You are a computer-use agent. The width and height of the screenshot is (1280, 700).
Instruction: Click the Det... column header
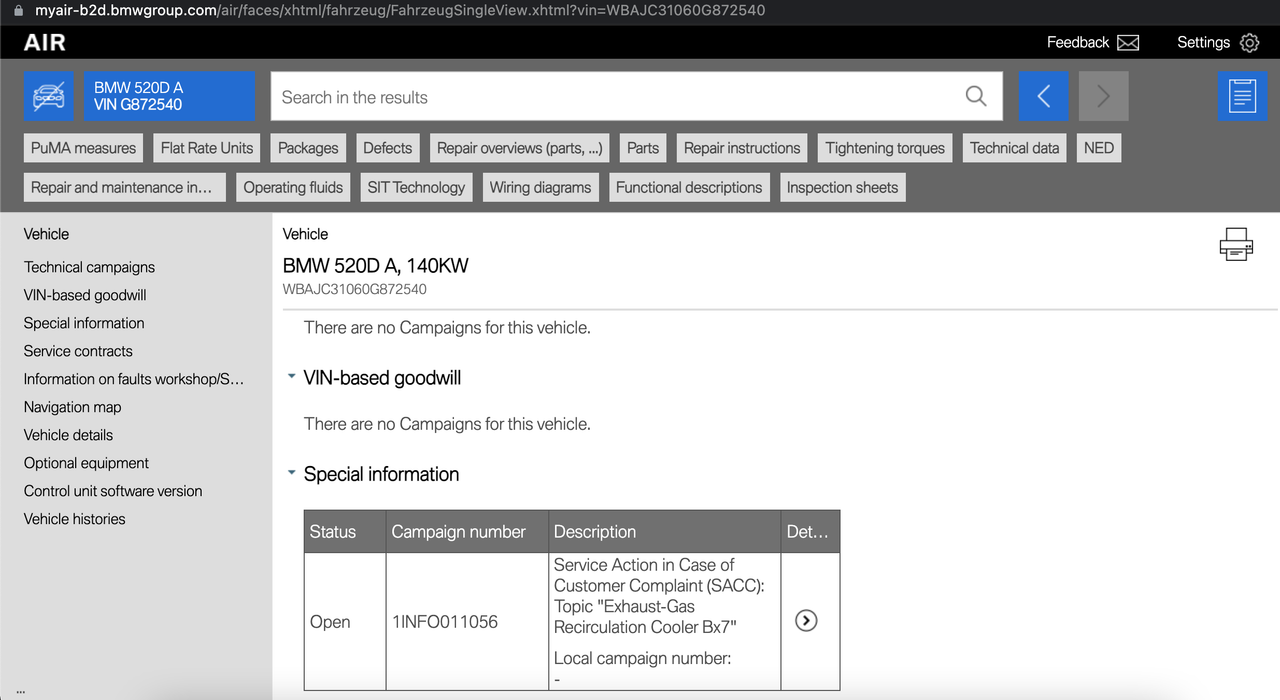810,532
